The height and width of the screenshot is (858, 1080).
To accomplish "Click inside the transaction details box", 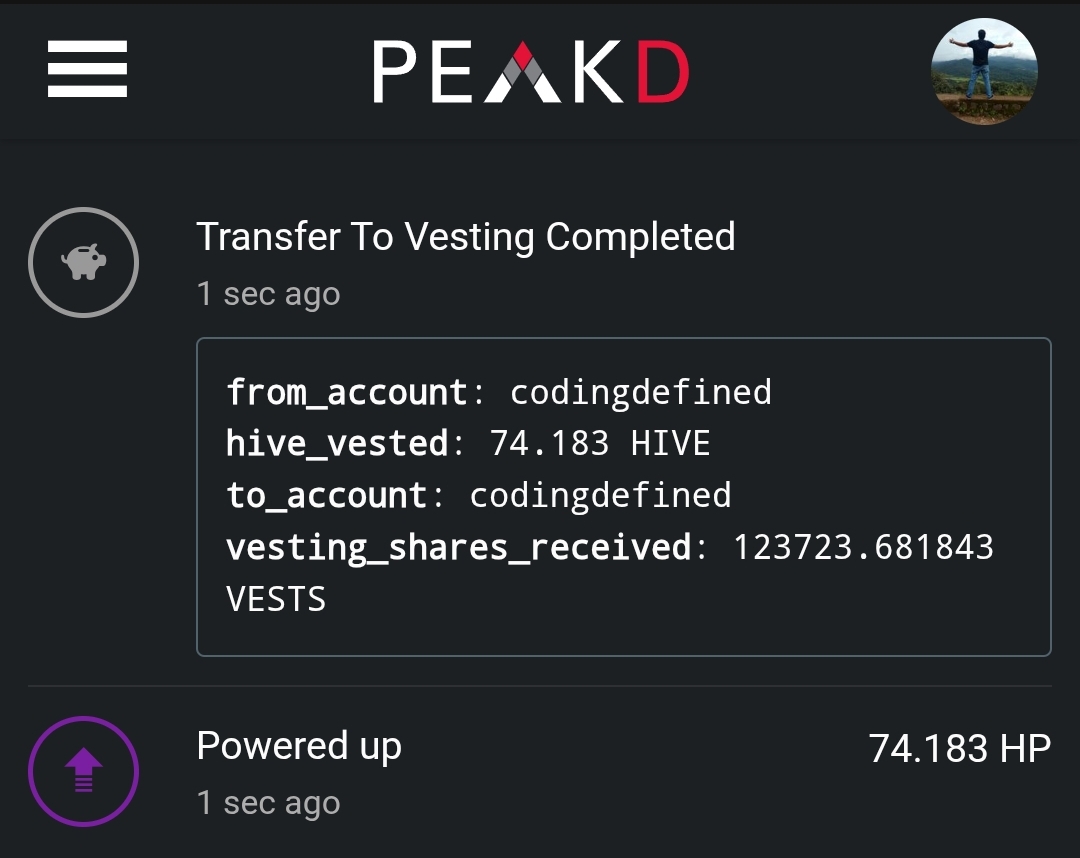I will click(624, 496).
